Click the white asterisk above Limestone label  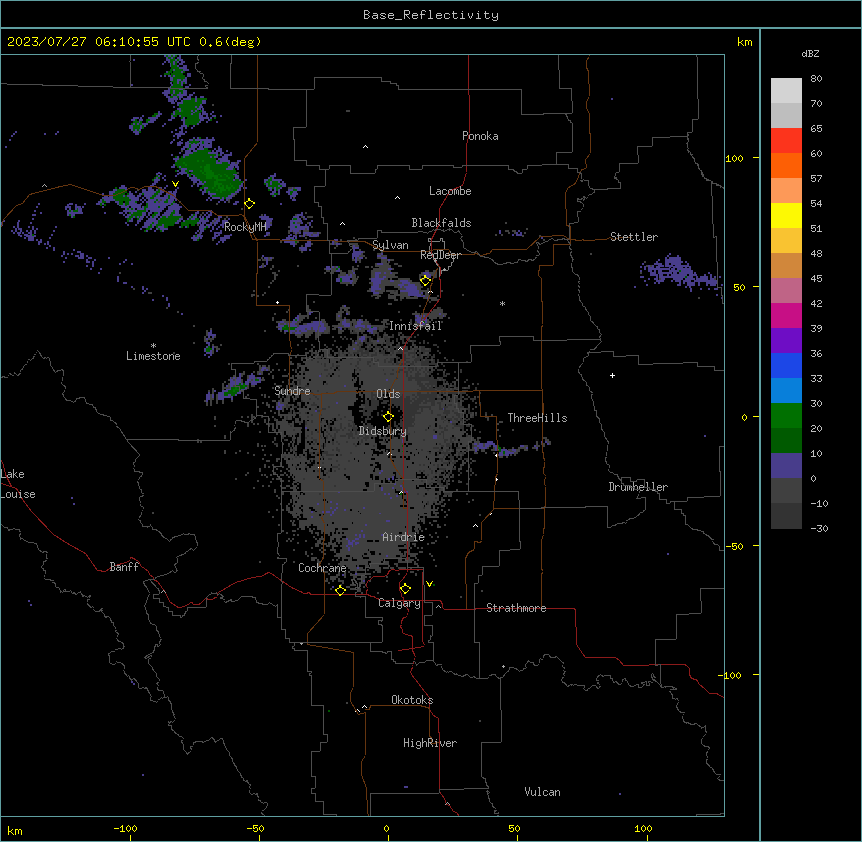[153, 345]
